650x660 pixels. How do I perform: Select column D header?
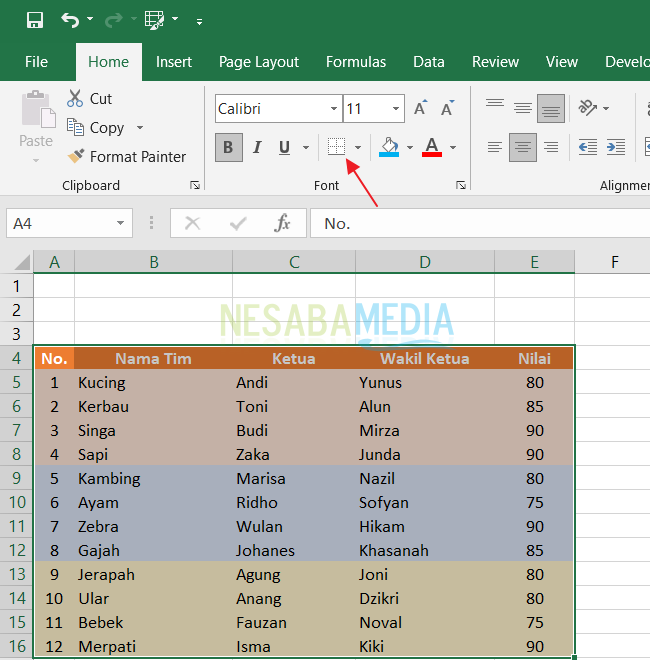click(425, 262)
